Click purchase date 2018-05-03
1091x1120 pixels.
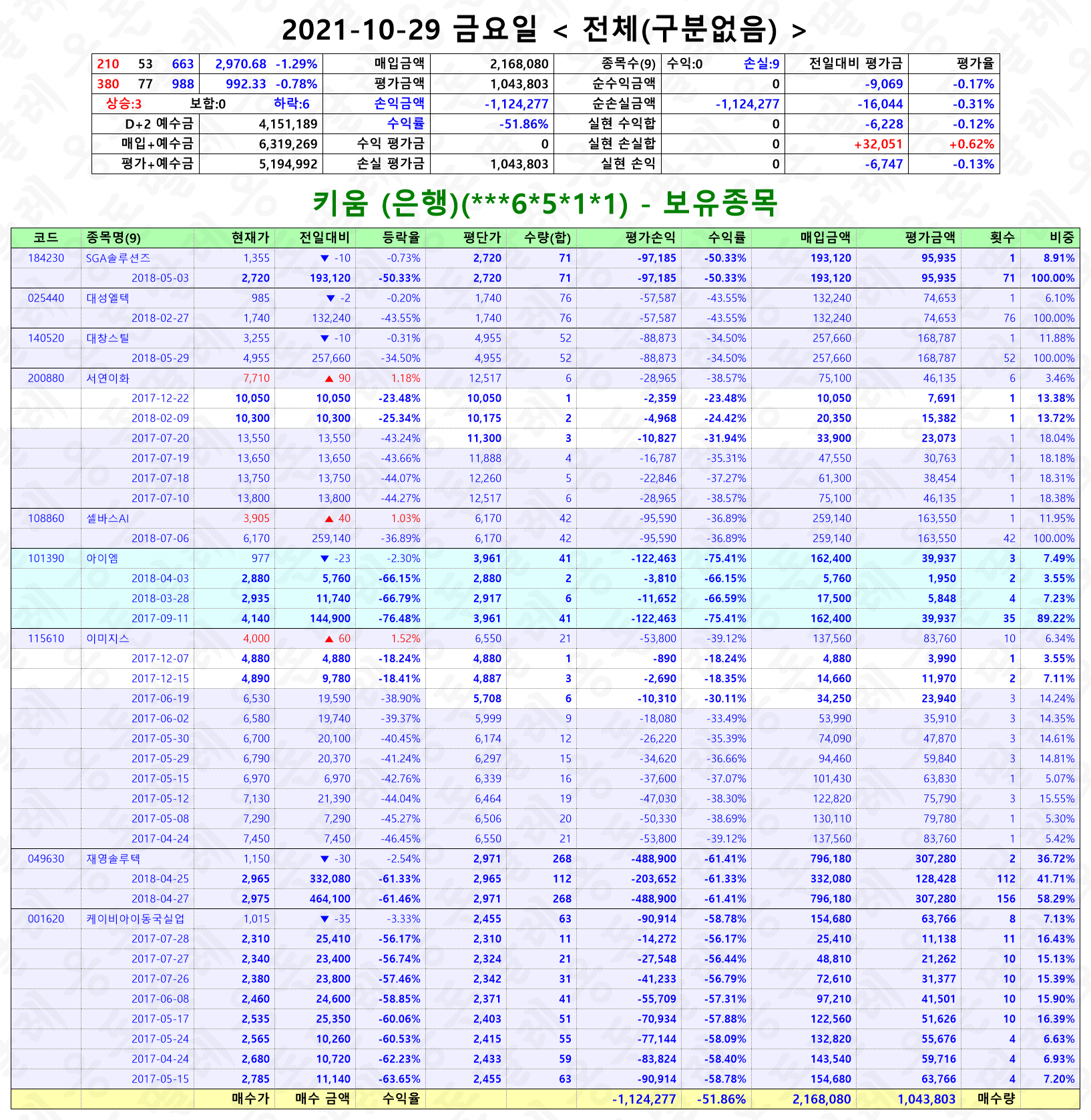click(x=160, y=278)
